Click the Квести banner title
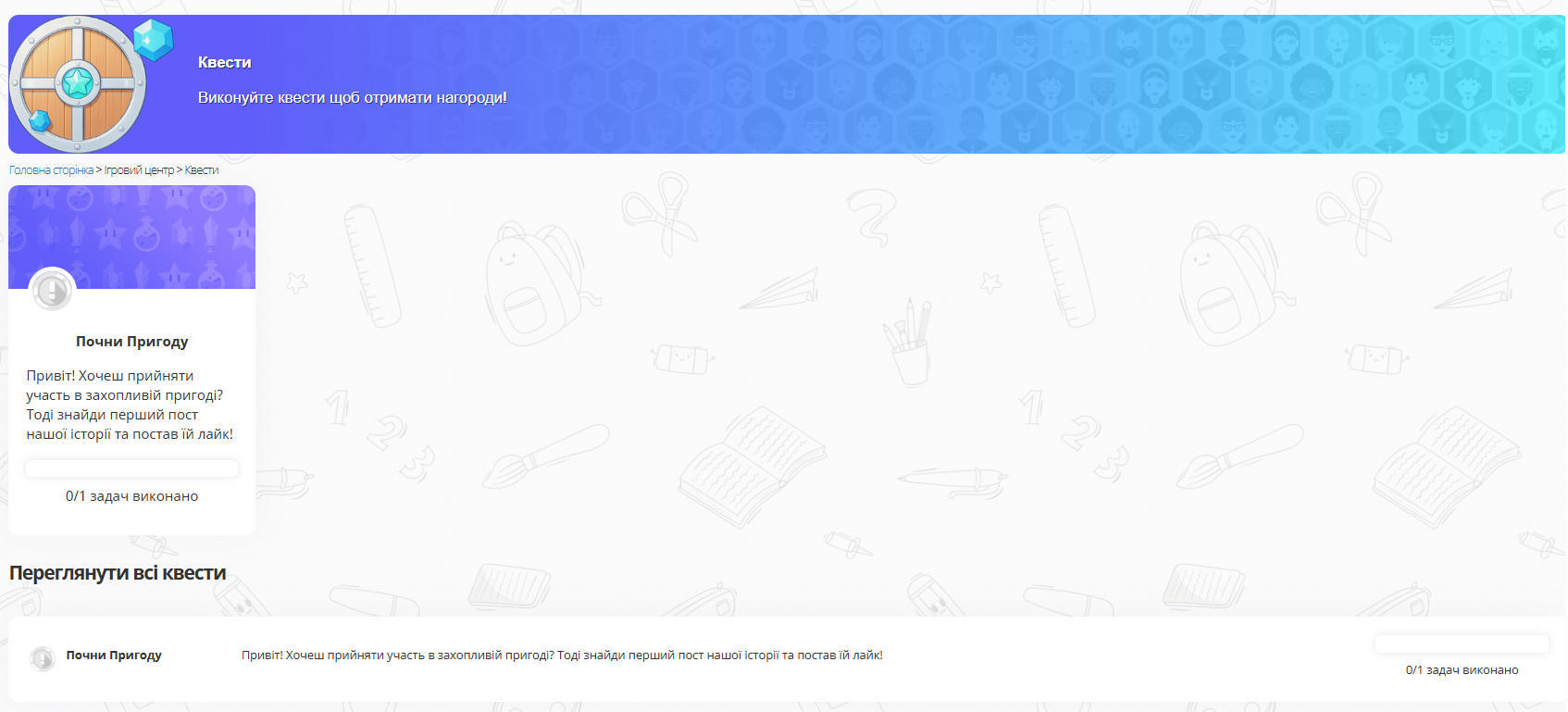Image resolution: width=1568 pixels, height=712 pixels. [225, 63]
